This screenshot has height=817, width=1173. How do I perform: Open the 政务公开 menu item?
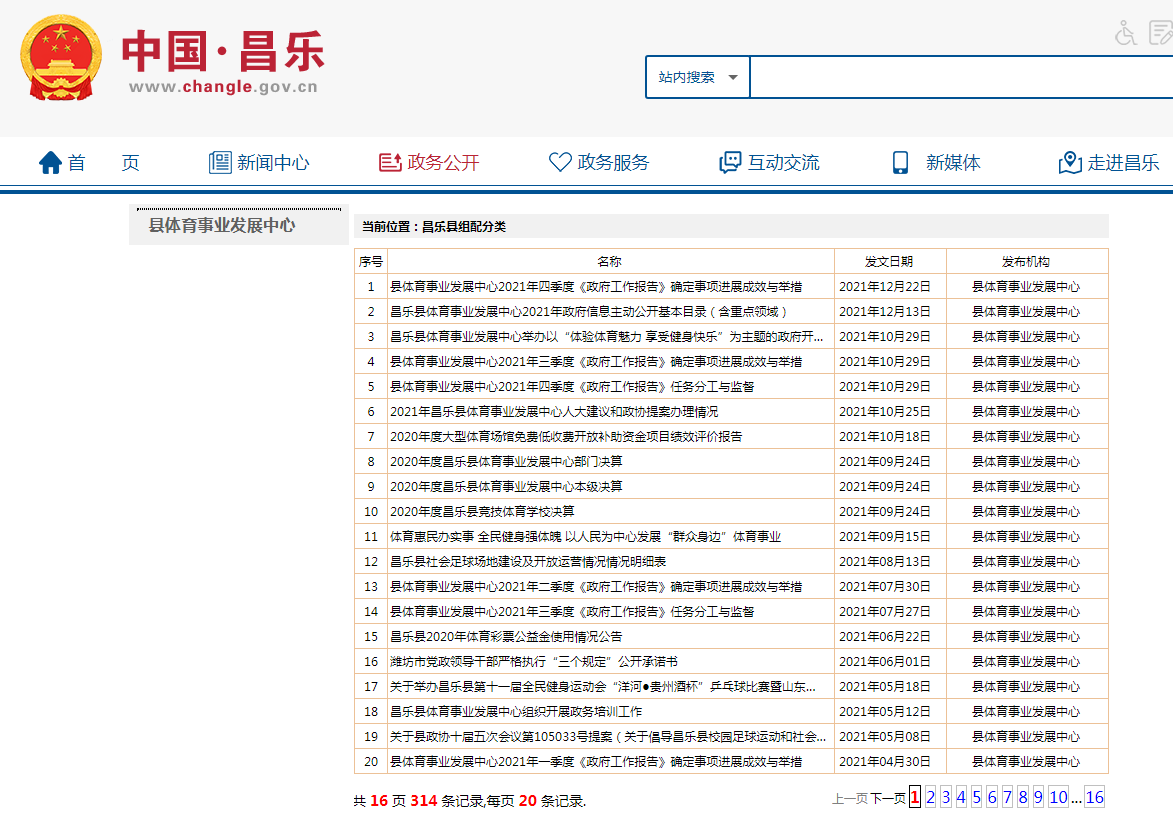coord(443,162)
